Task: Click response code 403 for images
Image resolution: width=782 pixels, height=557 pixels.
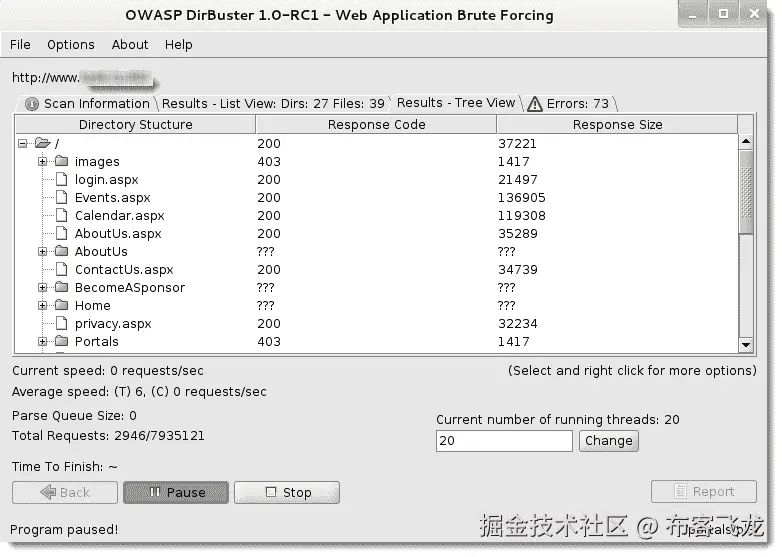Action: point(269,162)
